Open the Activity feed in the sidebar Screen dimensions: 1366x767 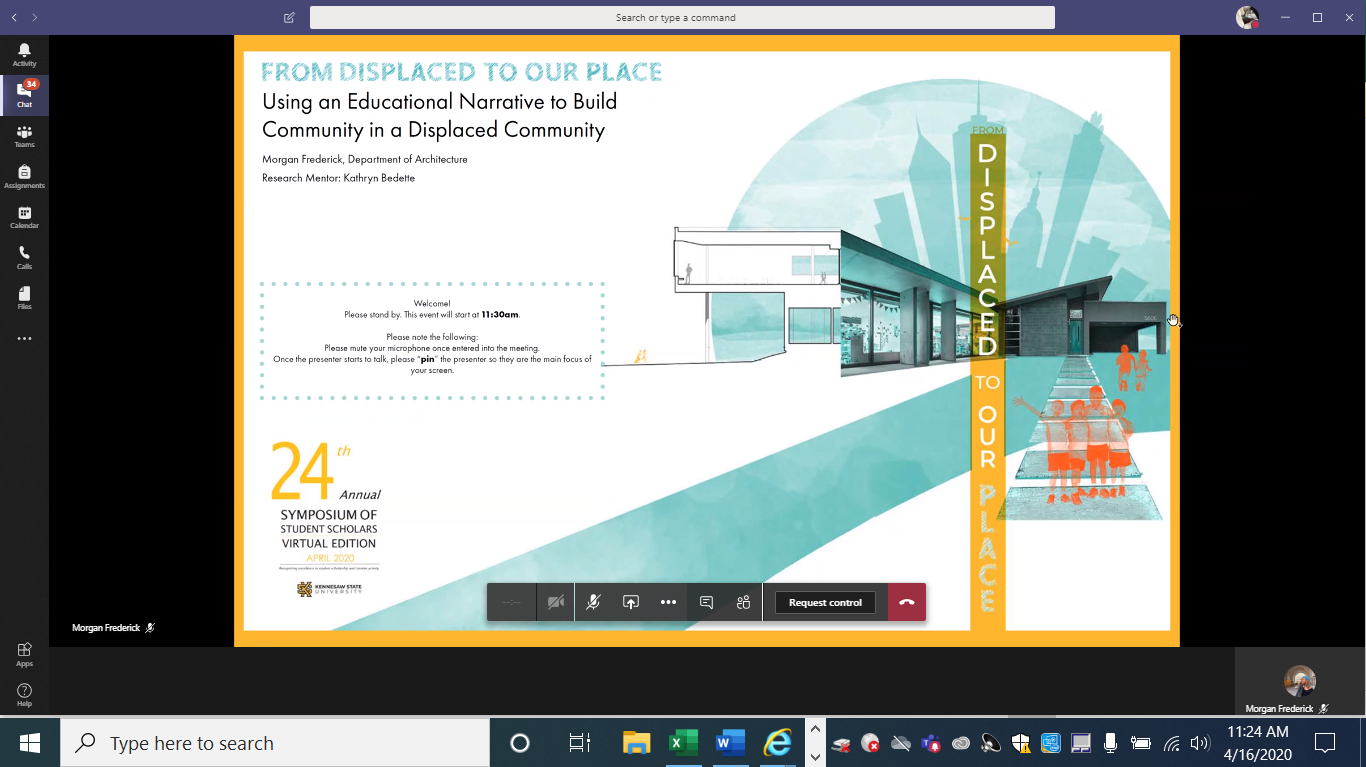tap(24, 55)
